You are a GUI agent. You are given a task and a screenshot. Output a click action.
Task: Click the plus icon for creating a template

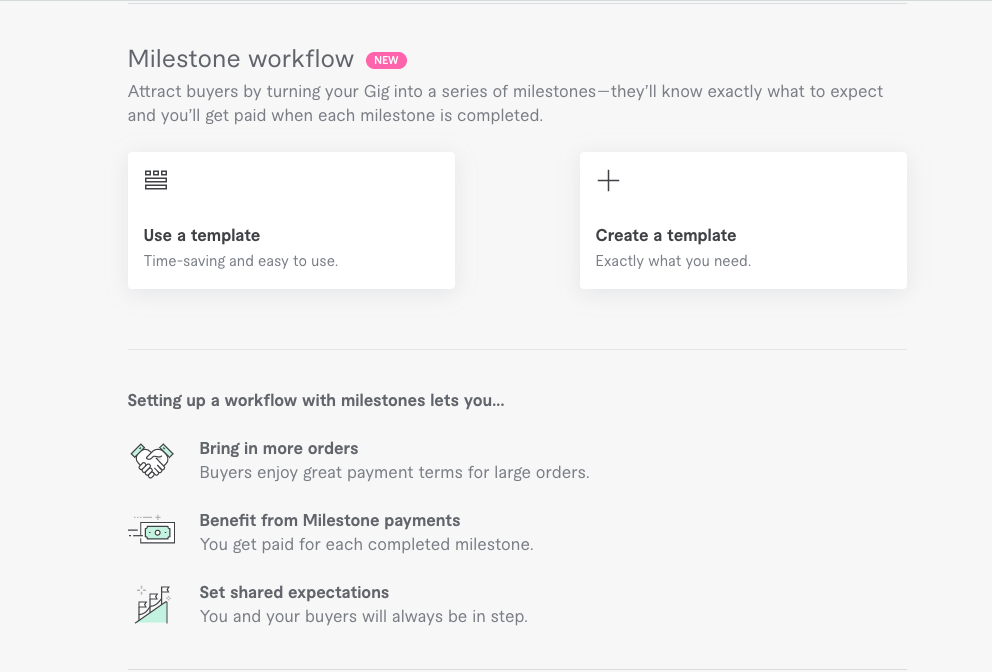(x=608, y=181)
